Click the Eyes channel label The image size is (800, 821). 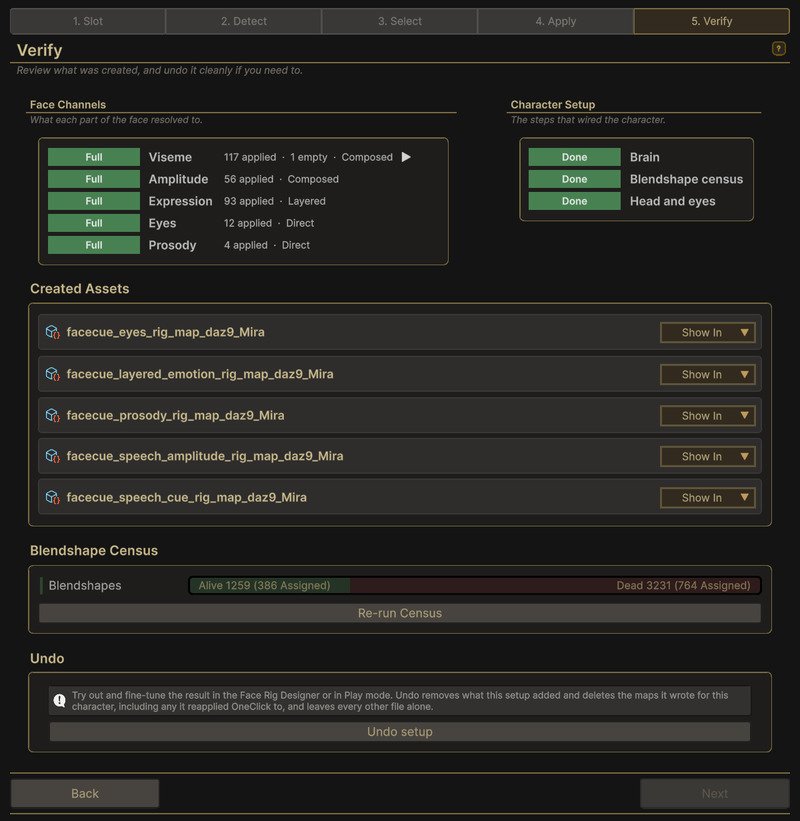coord(162,223)
